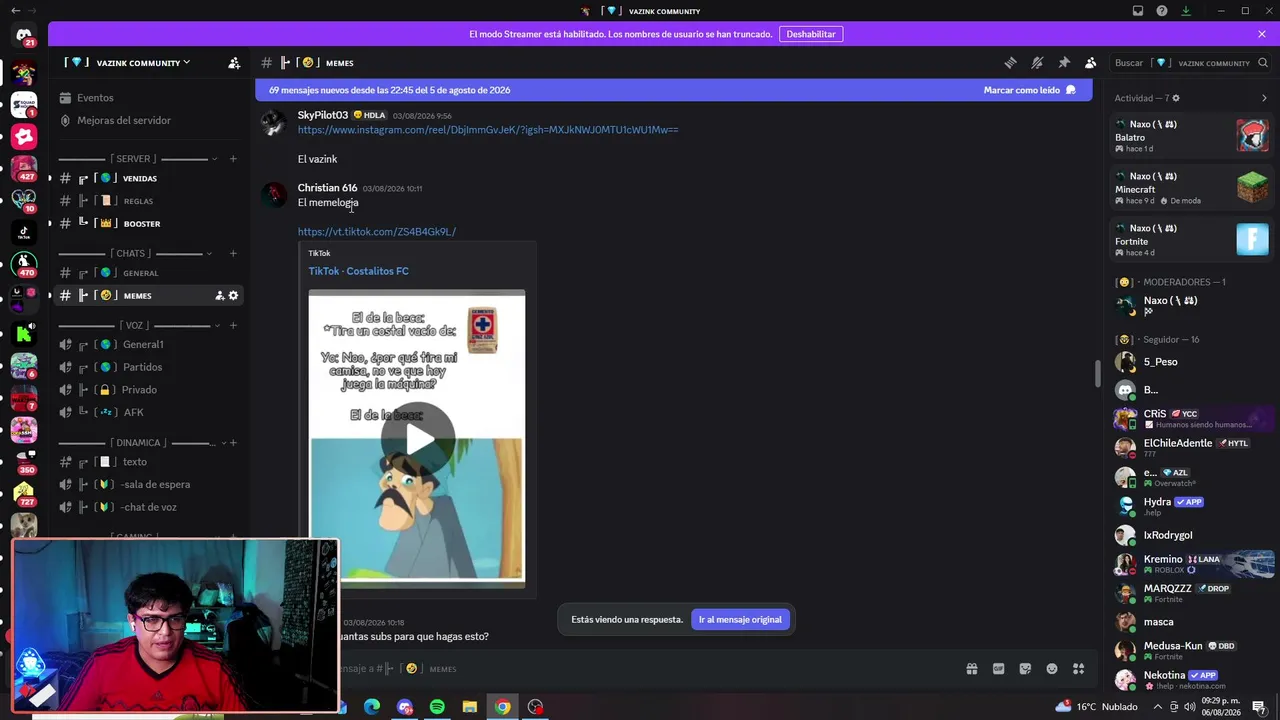The width and height of the screenshot is (1280, 720).
Task: Join the Privado voice channel
Action: [151, 390]
